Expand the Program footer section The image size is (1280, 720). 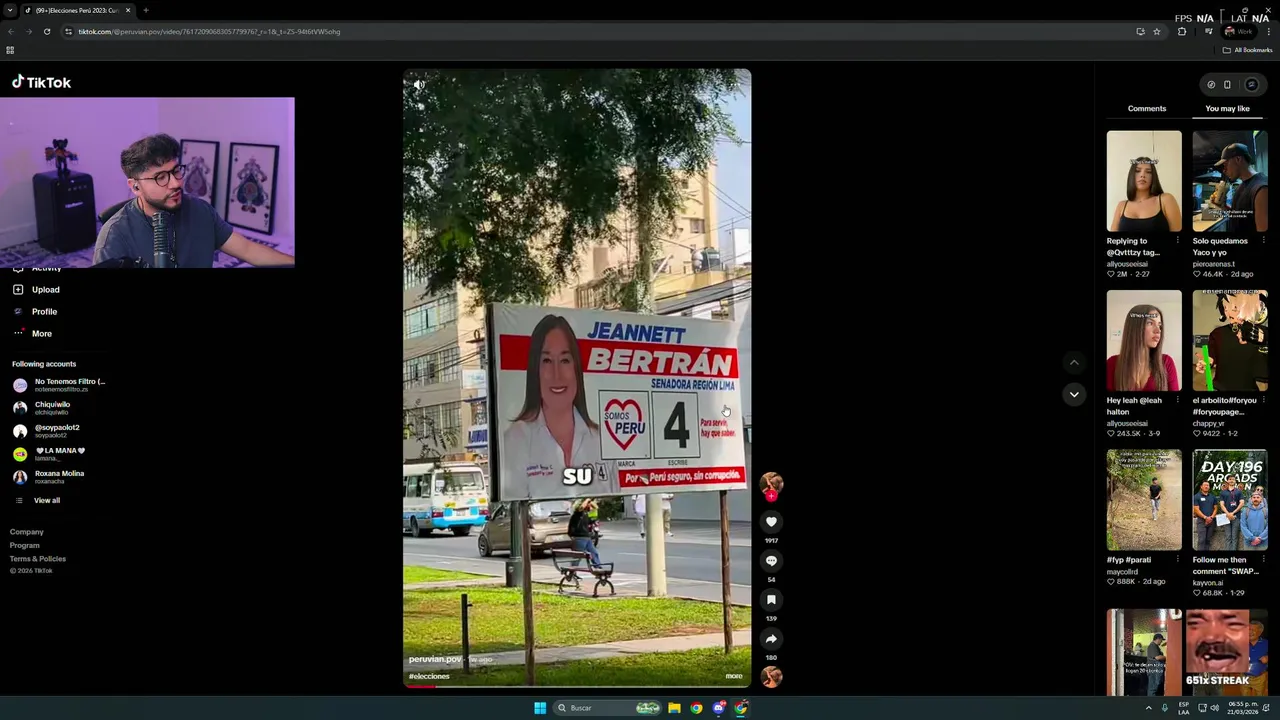click(25, 545)
